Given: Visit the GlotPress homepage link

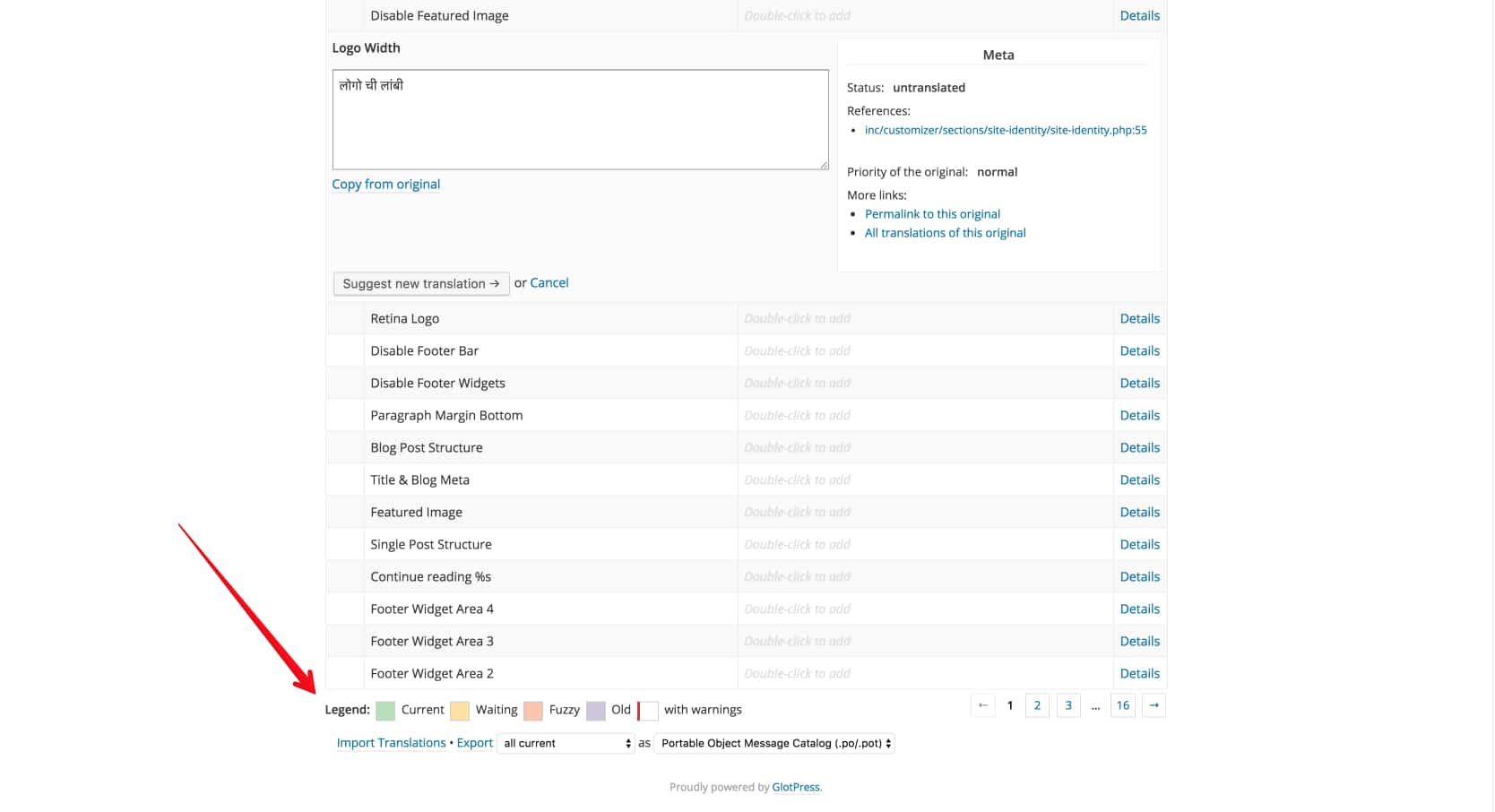Looking at the screenshot, I should click(795, 787).
